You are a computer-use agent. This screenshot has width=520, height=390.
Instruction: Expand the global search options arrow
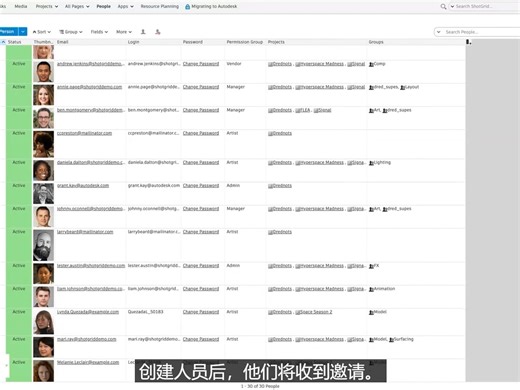click(452, 6)
